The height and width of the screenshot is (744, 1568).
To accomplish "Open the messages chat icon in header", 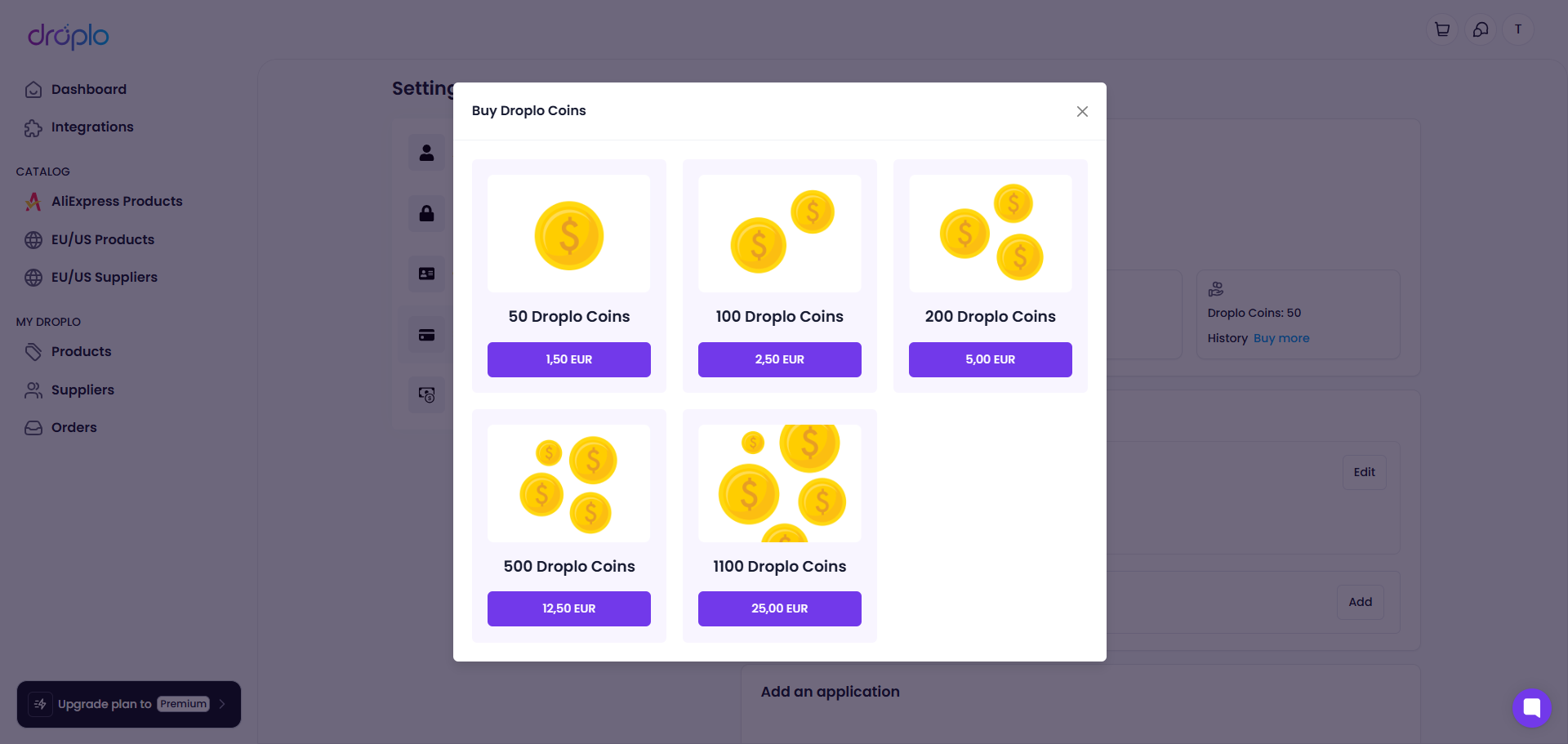I will [x=1481, y=29].
